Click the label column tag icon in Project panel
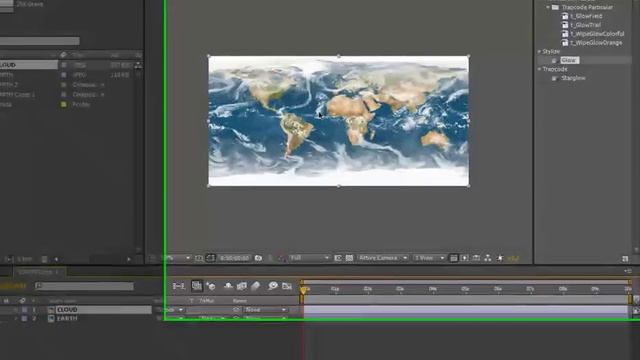The height and width of the screenshot is (360, 640). point(63,55)
